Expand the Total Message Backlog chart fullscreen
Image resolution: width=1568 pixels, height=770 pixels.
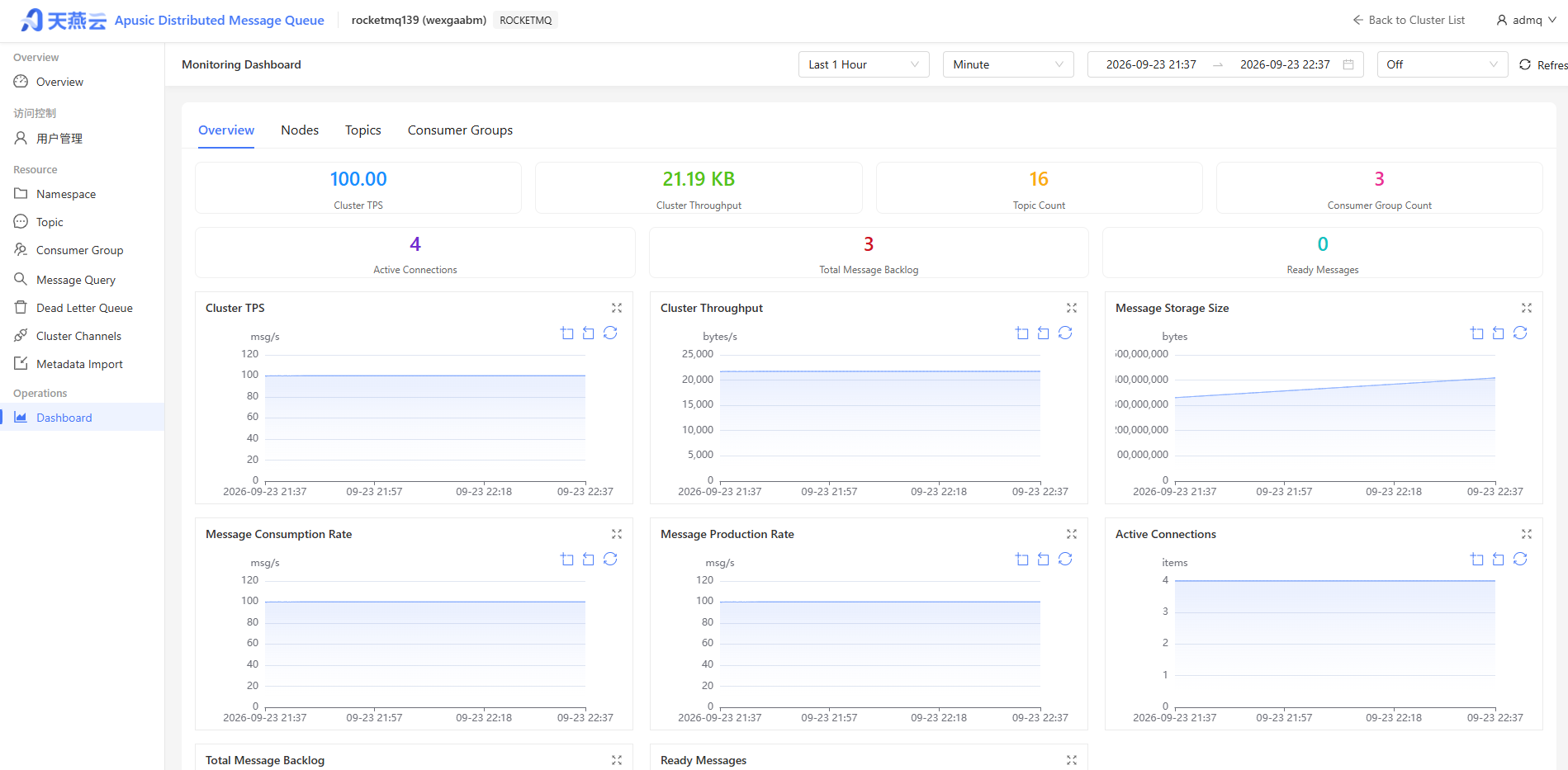tap(617, 760)
